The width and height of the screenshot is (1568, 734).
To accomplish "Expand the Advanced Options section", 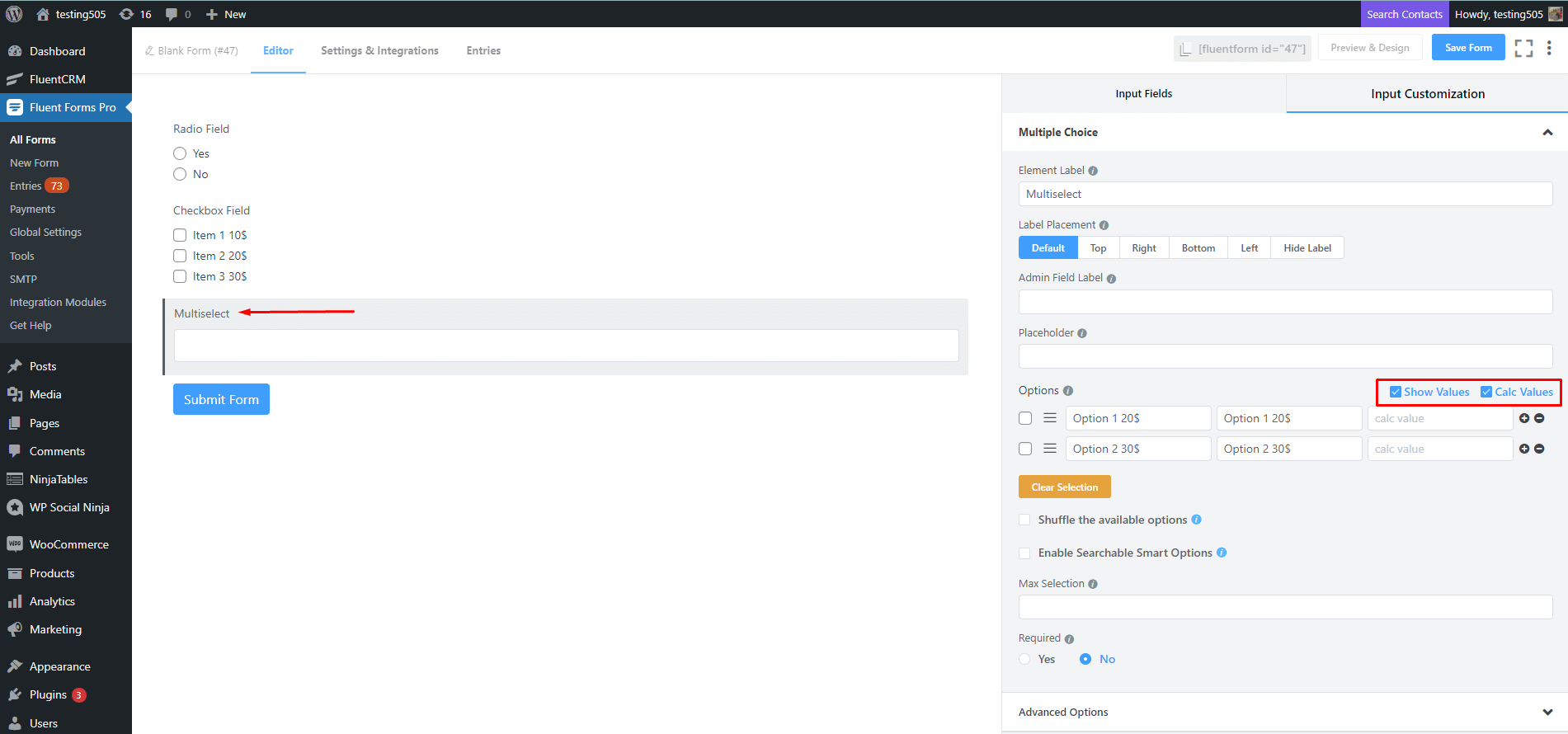I will pos(1547,712).
